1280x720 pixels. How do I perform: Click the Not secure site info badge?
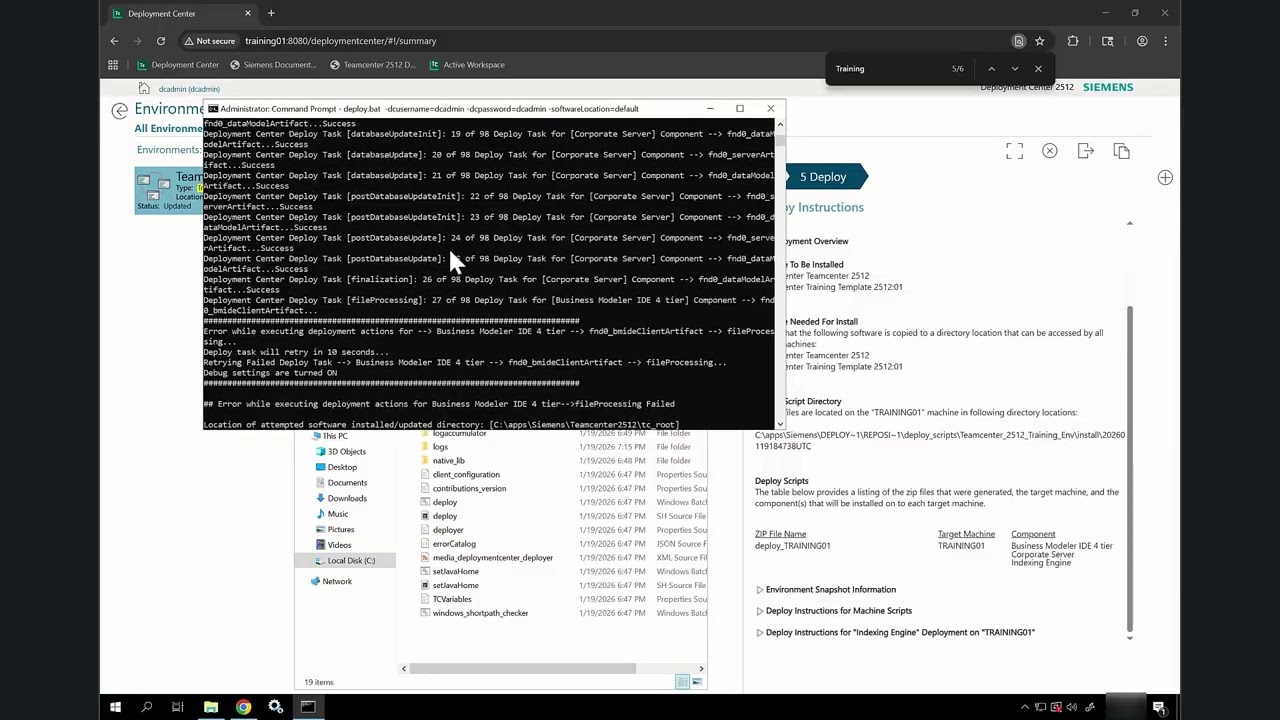pyautogui.click(x=209, y=41)
